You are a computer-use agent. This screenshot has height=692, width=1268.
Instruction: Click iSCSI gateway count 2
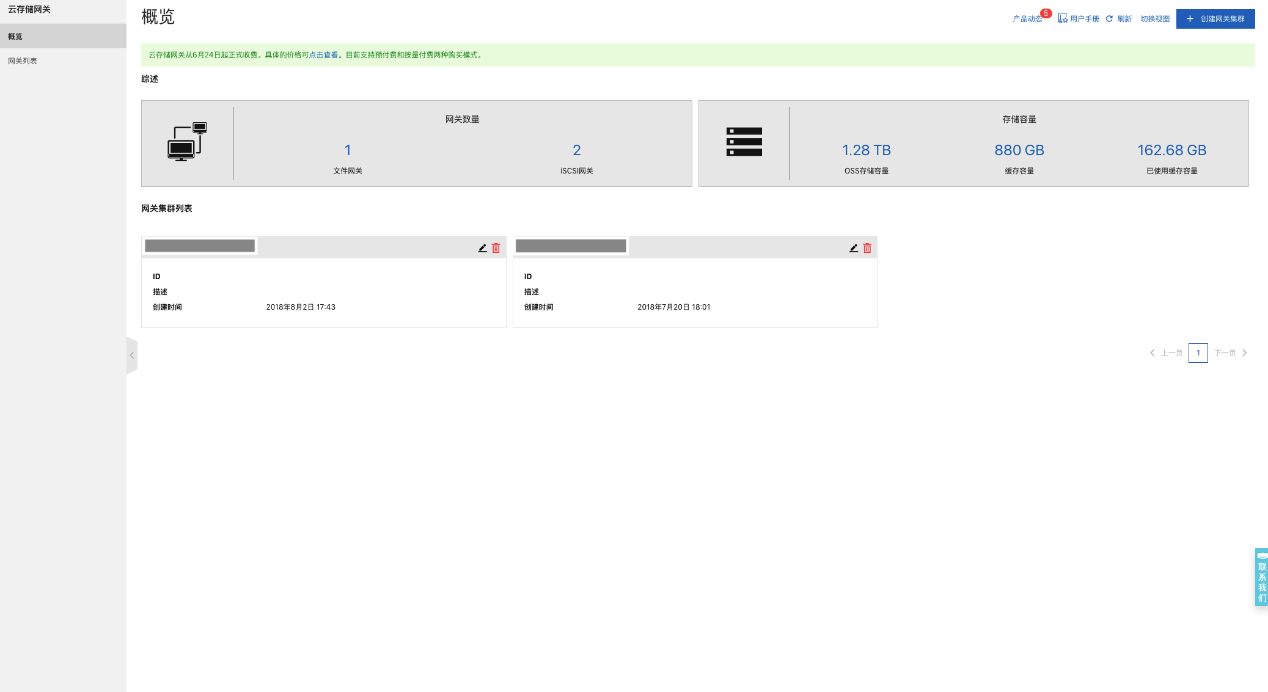(577, 150)
